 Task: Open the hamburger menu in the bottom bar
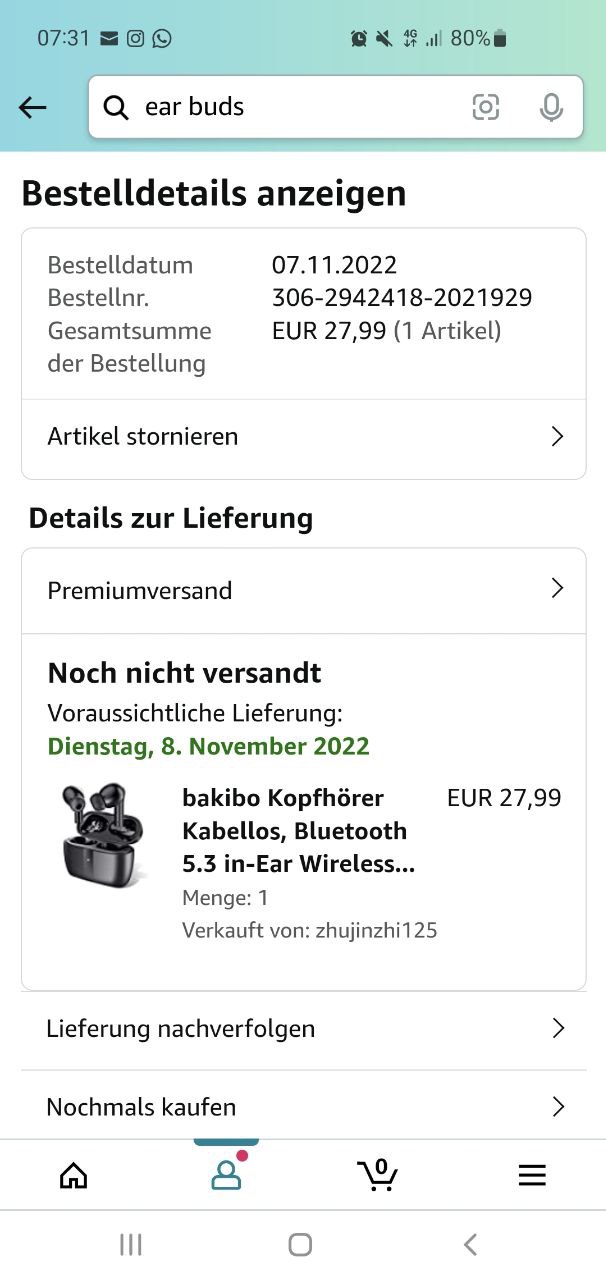(x=532, y=1175)
